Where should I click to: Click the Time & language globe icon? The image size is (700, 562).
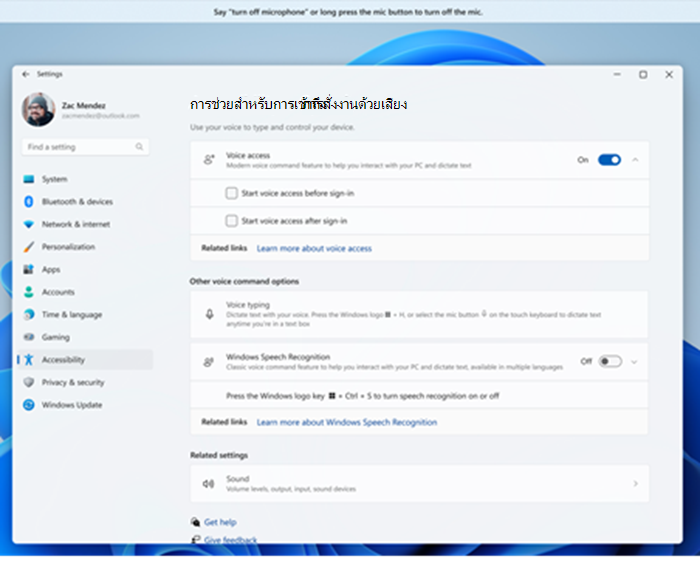(x=29, y=315)
